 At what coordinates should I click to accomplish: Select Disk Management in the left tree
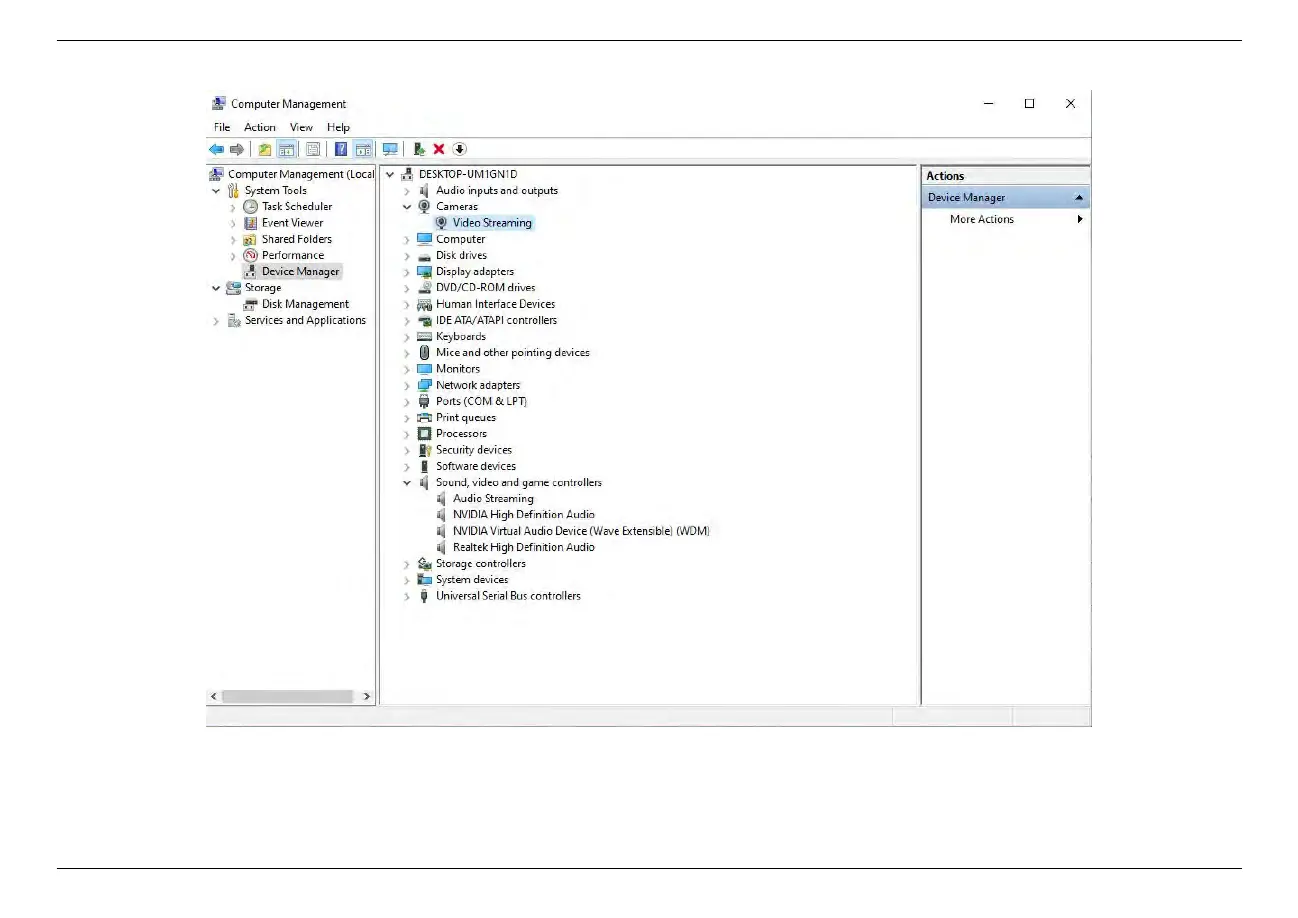(305, 304)
